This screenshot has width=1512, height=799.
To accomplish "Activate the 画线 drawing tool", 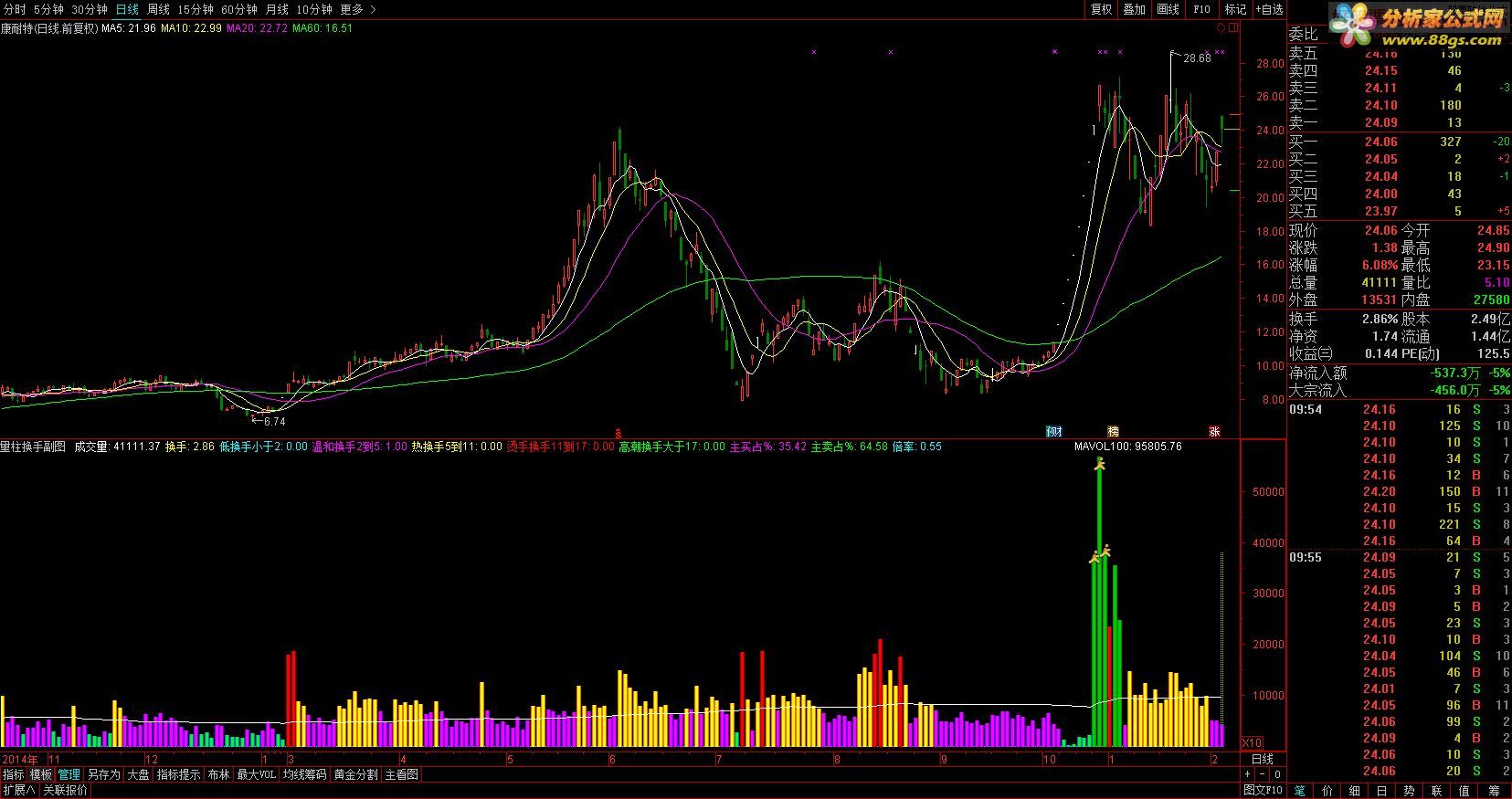I will pos(1168,9).
